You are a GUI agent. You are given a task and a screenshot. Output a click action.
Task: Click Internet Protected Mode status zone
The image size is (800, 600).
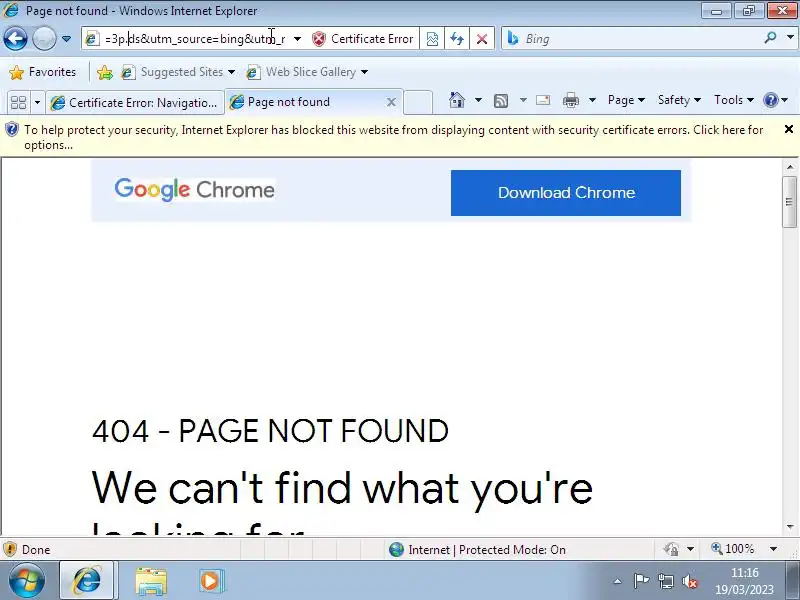pyautogui.click(x=478, y=549)
